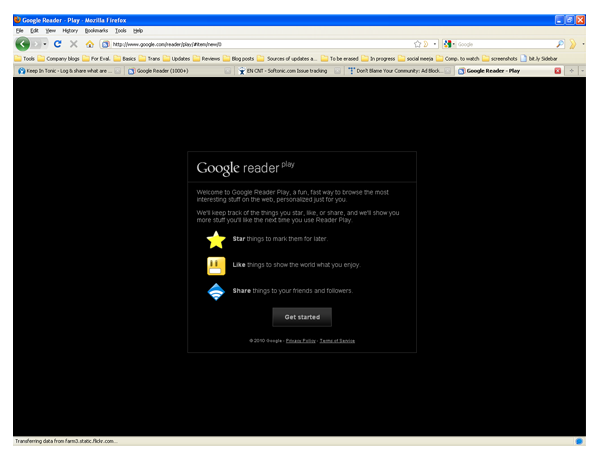Go to the Home page icon
Screen dimensions: 600x461
(90, 44)
